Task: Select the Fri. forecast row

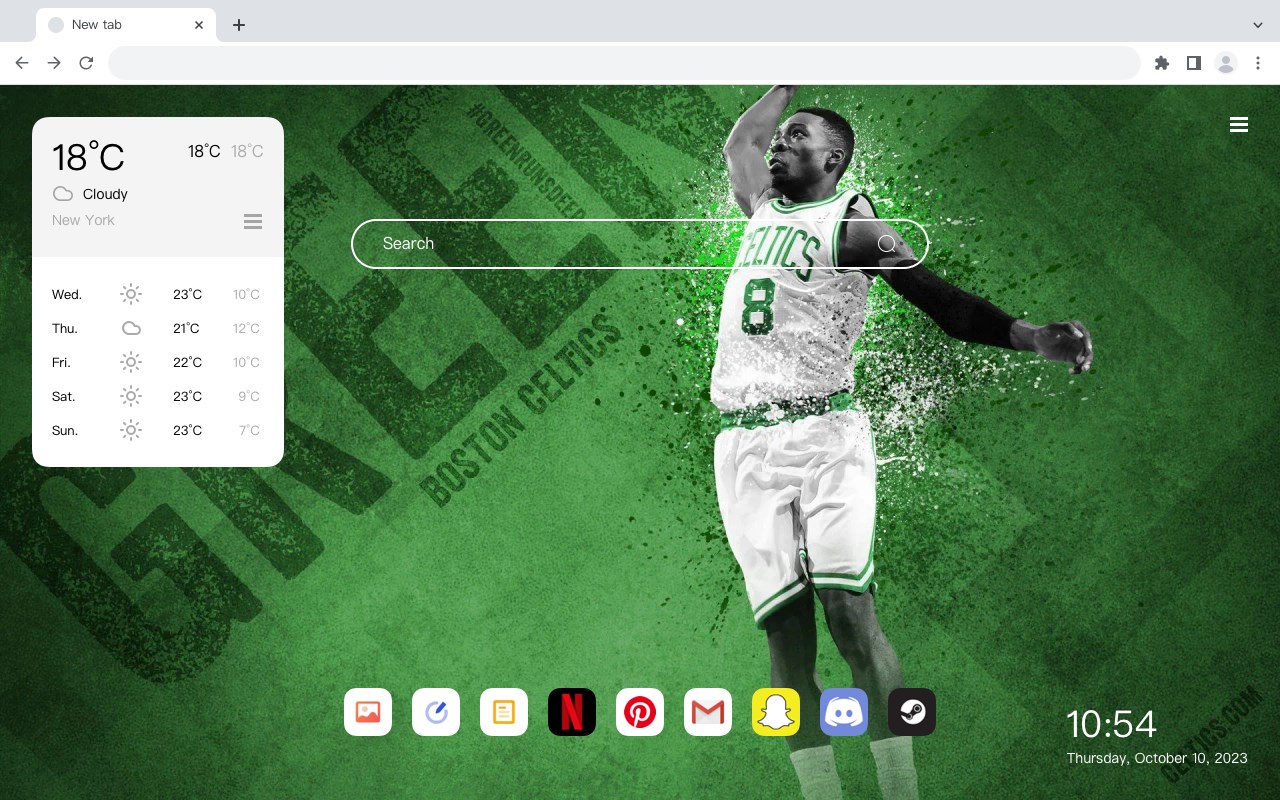Action: click(x=158, y=362)
